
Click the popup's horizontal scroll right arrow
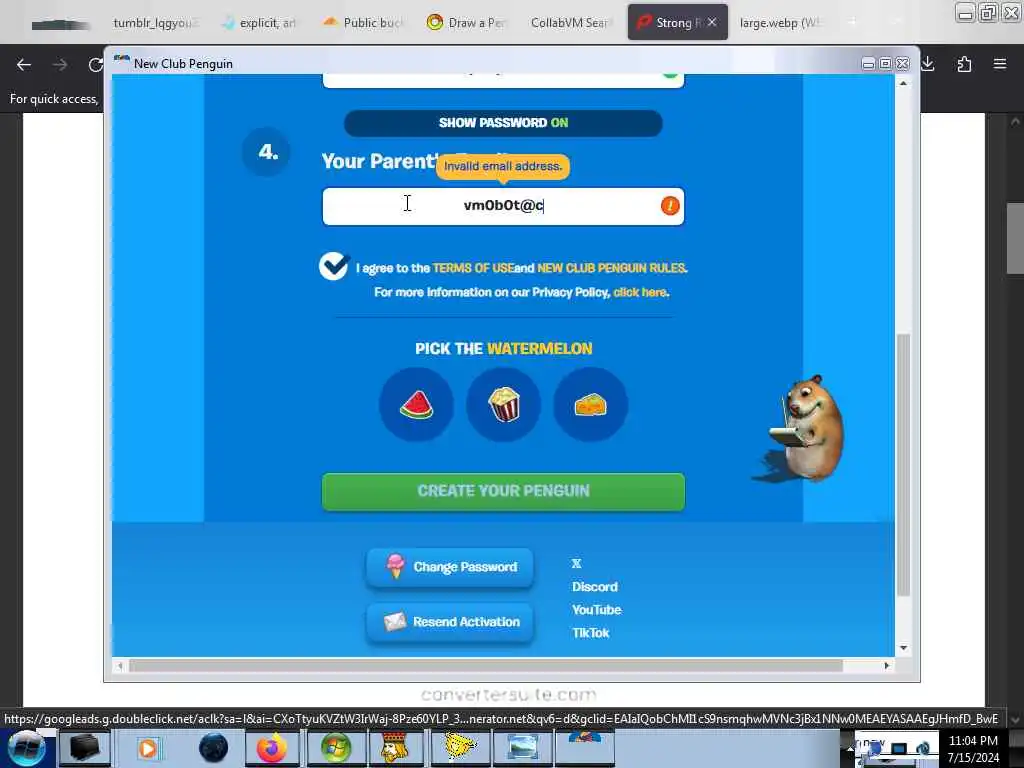pos(887,665)
